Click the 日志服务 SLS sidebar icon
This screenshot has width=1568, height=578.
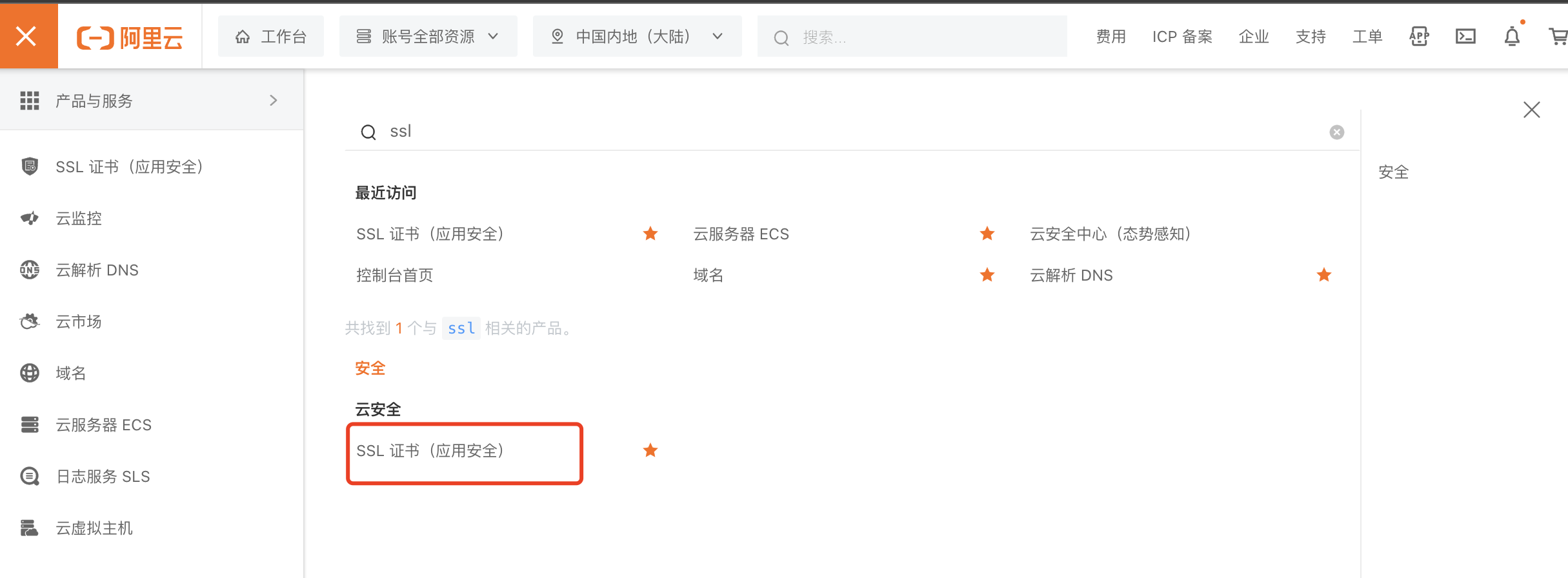30,477
